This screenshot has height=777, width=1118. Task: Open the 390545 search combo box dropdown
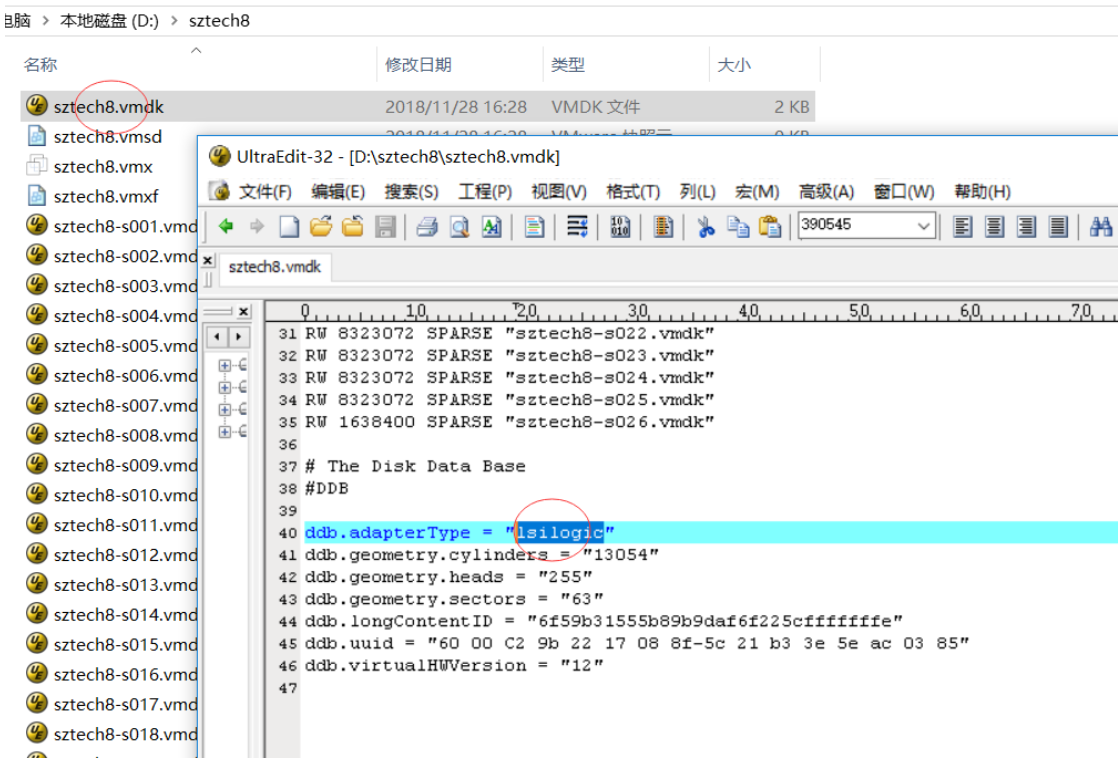coord(923,227)
